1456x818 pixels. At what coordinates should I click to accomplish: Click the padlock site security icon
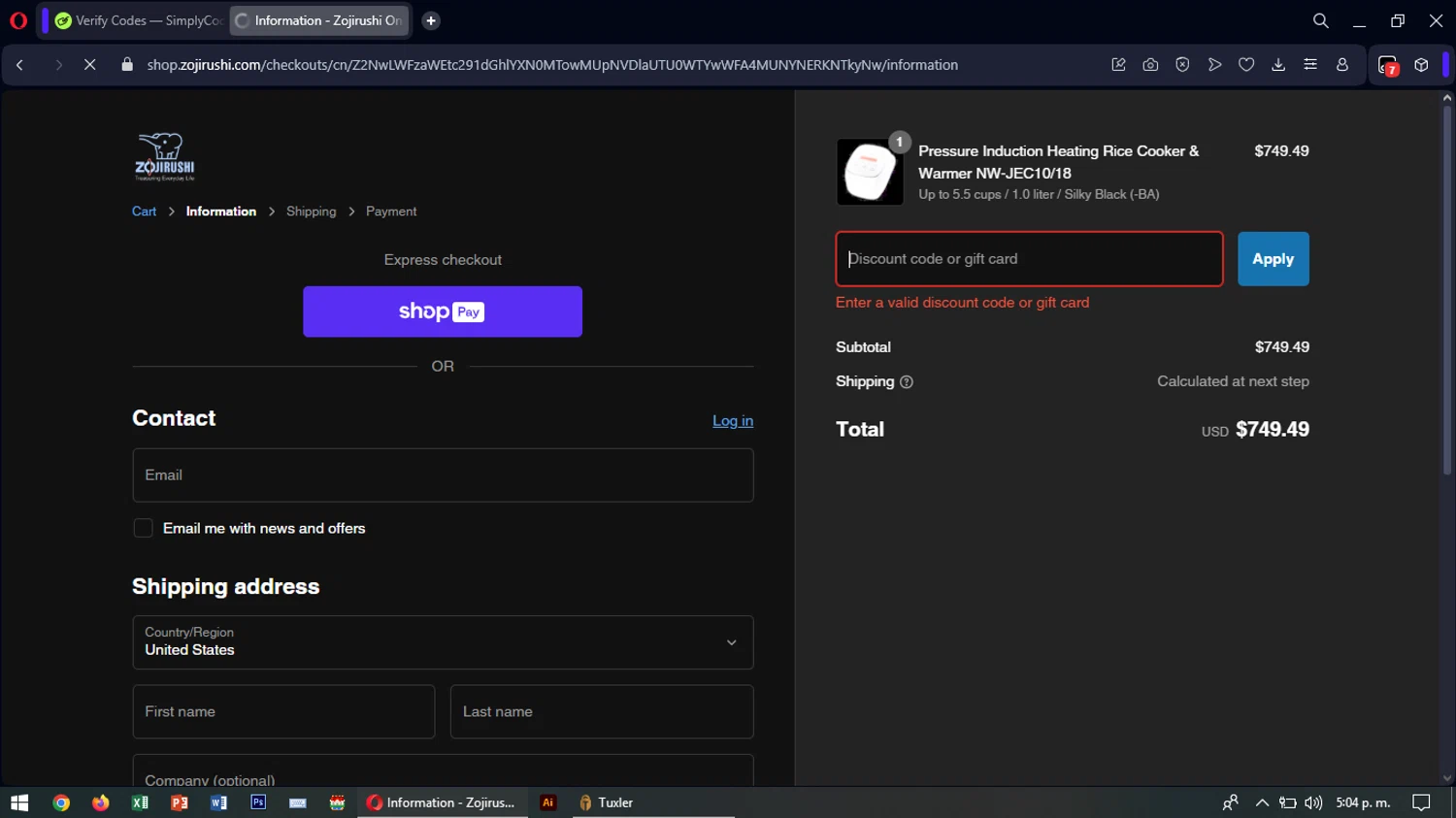click(x=127, y=65)
